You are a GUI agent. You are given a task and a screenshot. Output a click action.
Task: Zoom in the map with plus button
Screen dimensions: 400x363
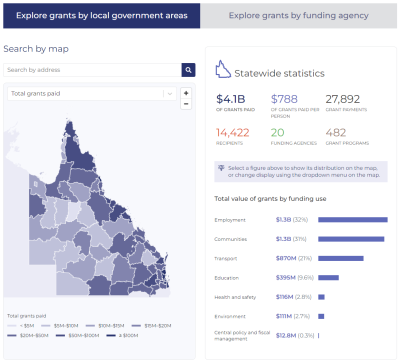tap(186, 93)
